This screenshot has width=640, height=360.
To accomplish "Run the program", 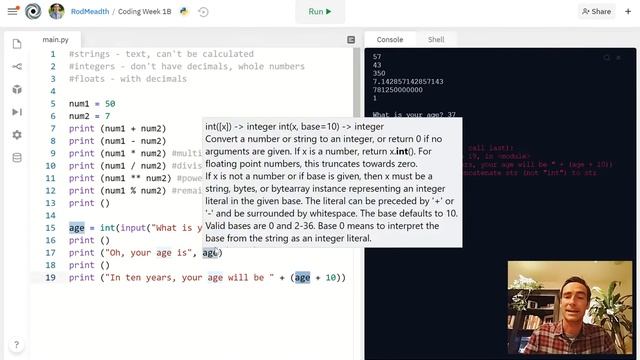I will pyautogui.click(x=320, y=12).
